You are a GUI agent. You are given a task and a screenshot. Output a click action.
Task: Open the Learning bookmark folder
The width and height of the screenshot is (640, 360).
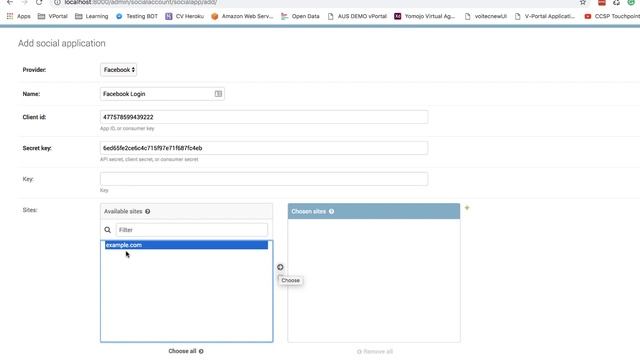[91, 16]
